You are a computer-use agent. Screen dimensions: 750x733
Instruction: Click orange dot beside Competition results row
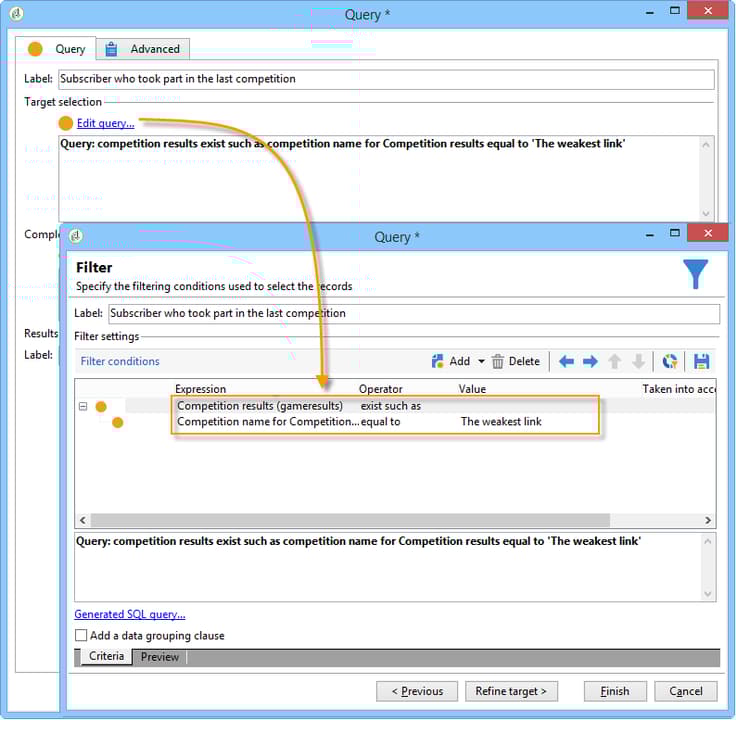(x=101, y=407)
